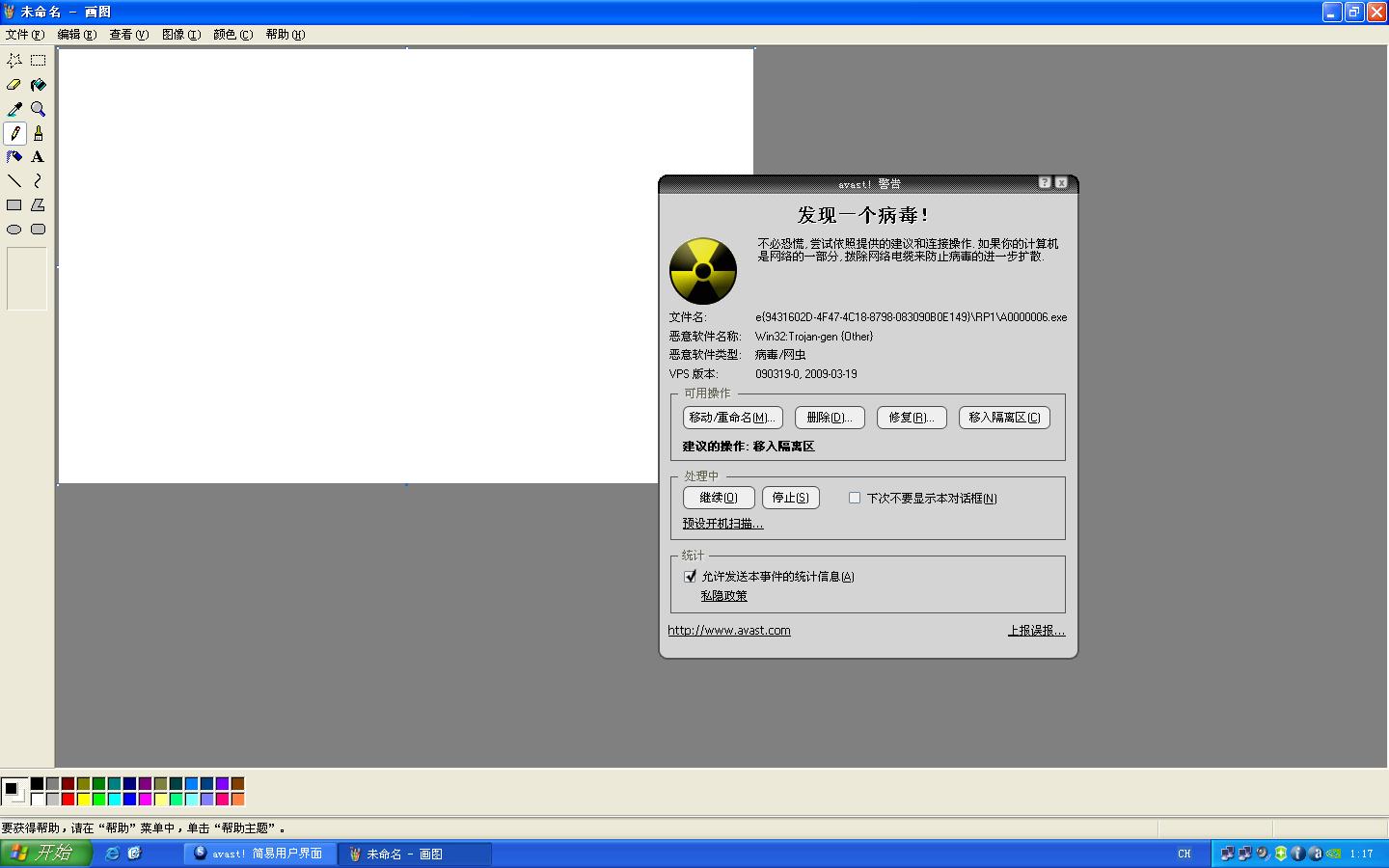This screenshot has height=868, width=1389.
Task: Click the 继续 button
Action: pos(719,498)
